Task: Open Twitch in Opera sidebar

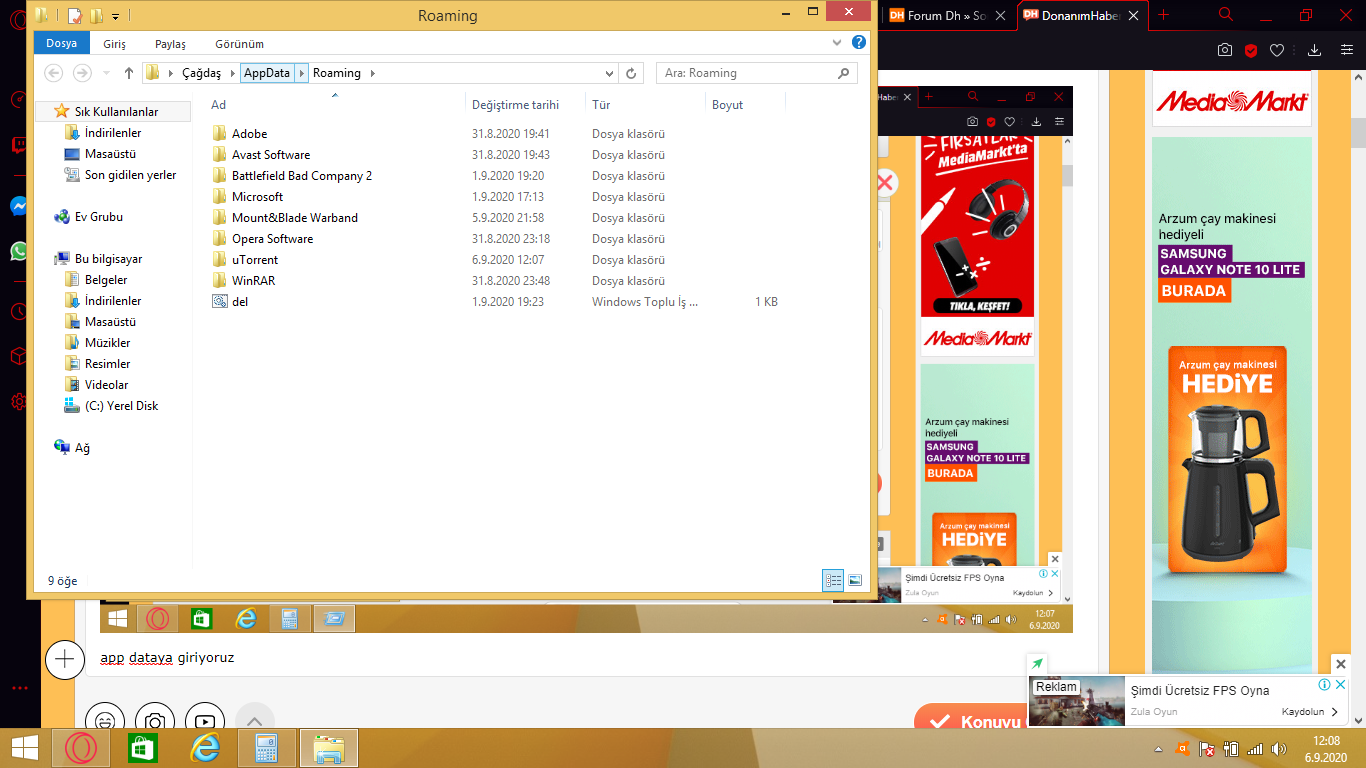Action: click(x=19, y=146)
